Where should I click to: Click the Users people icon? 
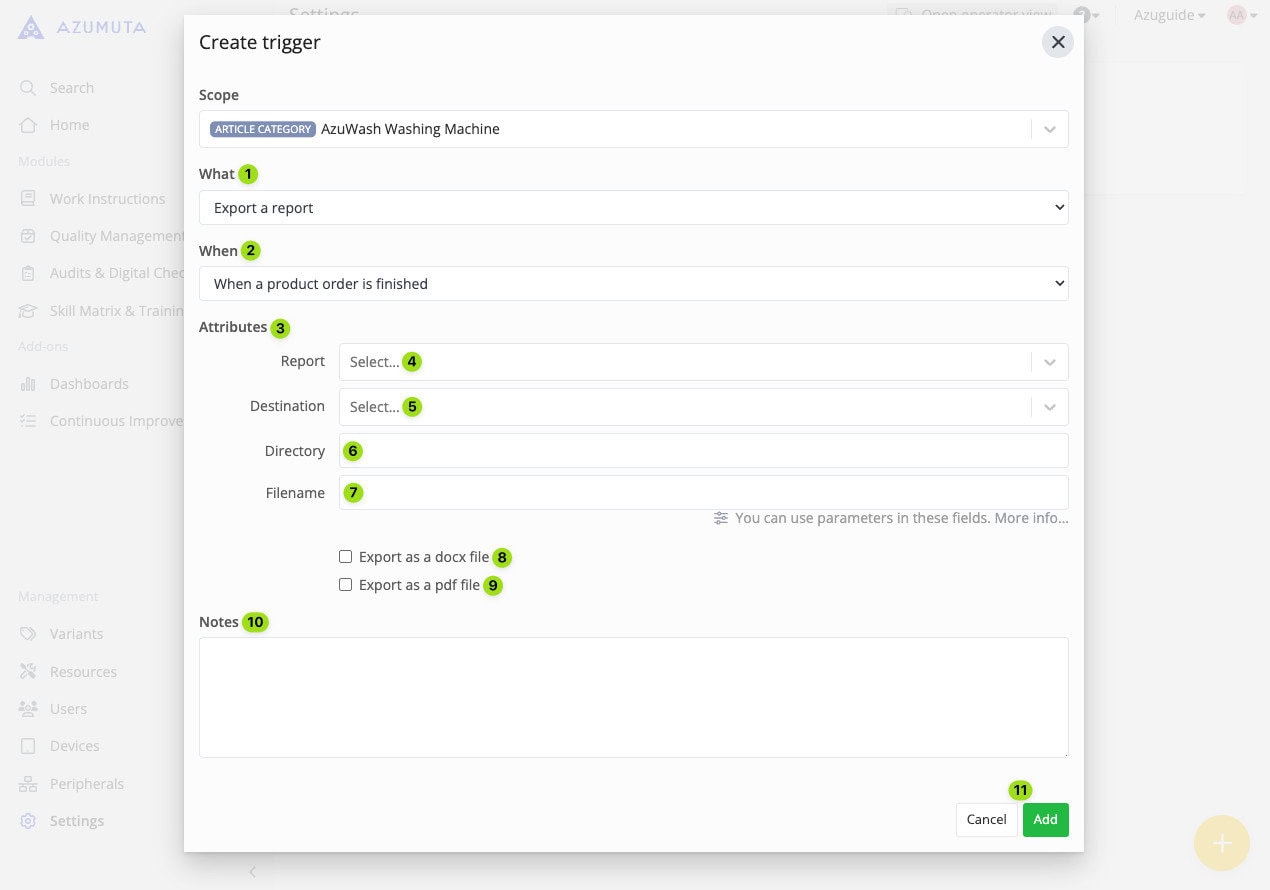click(28, 709)
